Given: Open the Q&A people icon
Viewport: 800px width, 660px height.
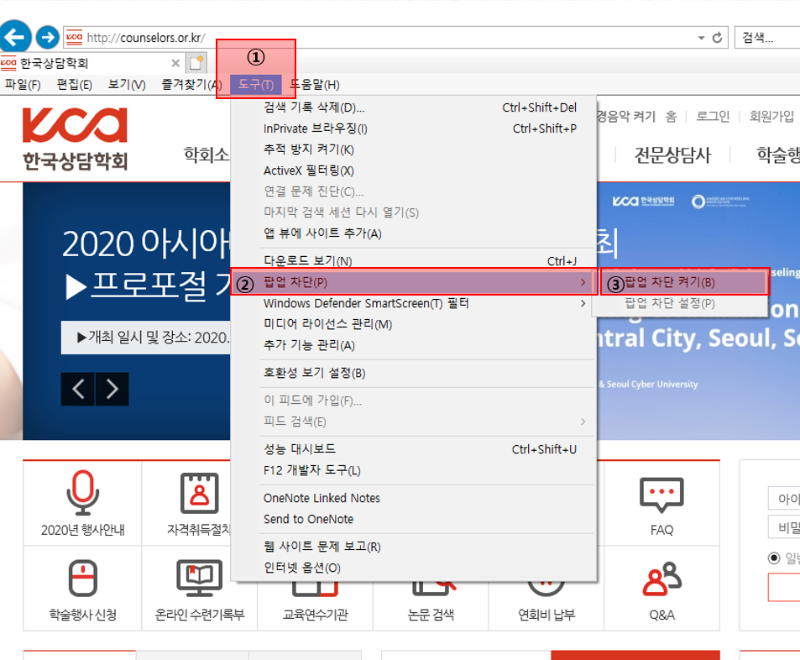Looking at the screenshot, I should click(x=662, y=578).
